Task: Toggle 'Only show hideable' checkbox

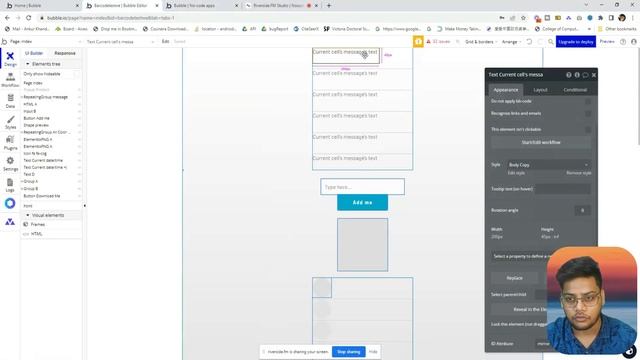Action: pos(77,74)
